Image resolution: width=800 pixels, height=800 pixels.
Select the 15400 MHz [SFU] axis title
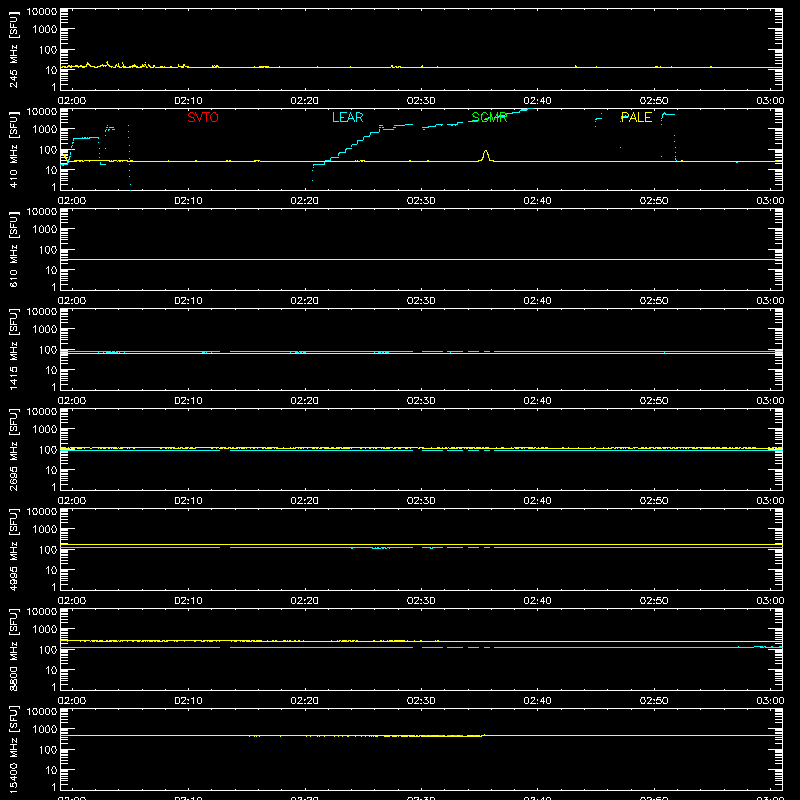coord(13,749)
